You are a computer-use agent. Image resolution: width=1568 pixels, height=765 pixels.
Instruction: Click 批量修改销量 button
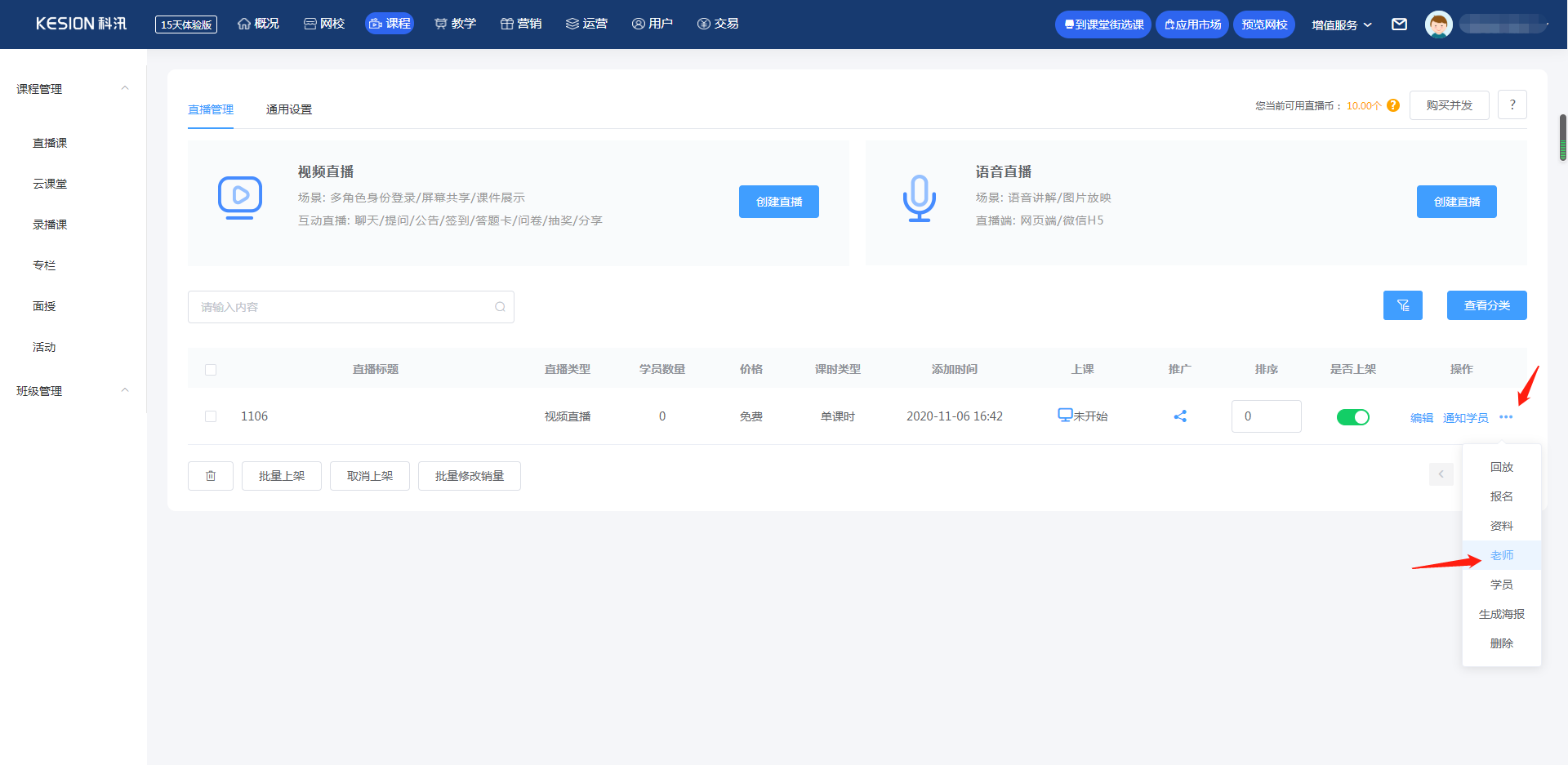470,476
